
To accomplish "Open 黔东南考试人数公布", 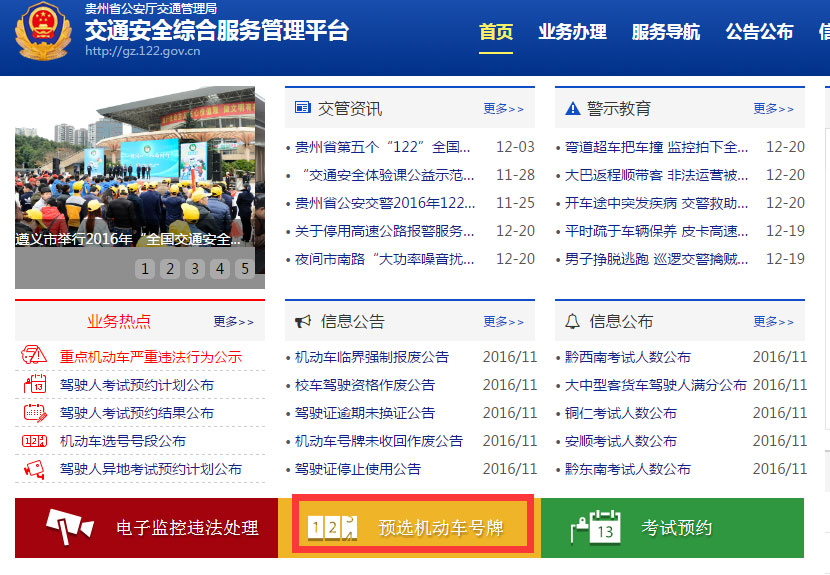I will tap(628, 469).
